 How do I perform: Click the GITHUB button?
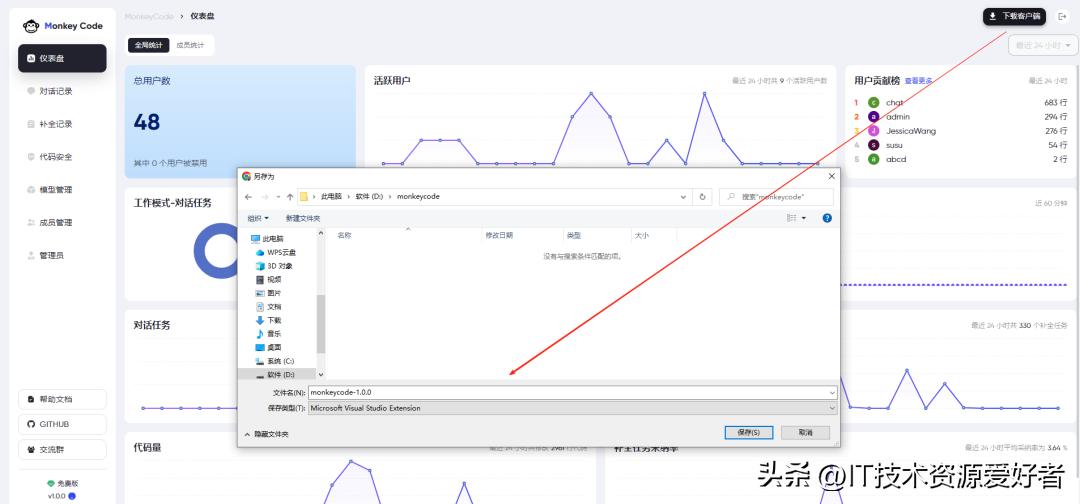62,424
